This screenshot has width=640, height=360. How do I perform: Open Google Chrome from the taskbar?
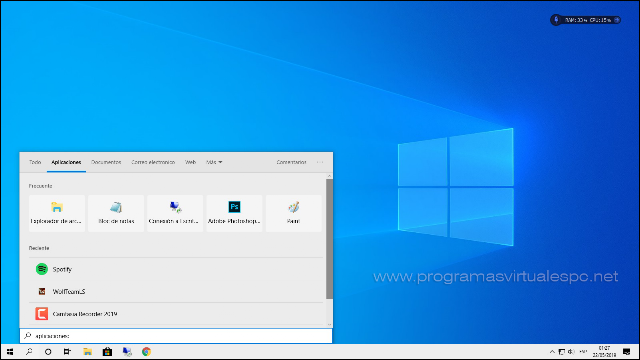coord(147,351)
